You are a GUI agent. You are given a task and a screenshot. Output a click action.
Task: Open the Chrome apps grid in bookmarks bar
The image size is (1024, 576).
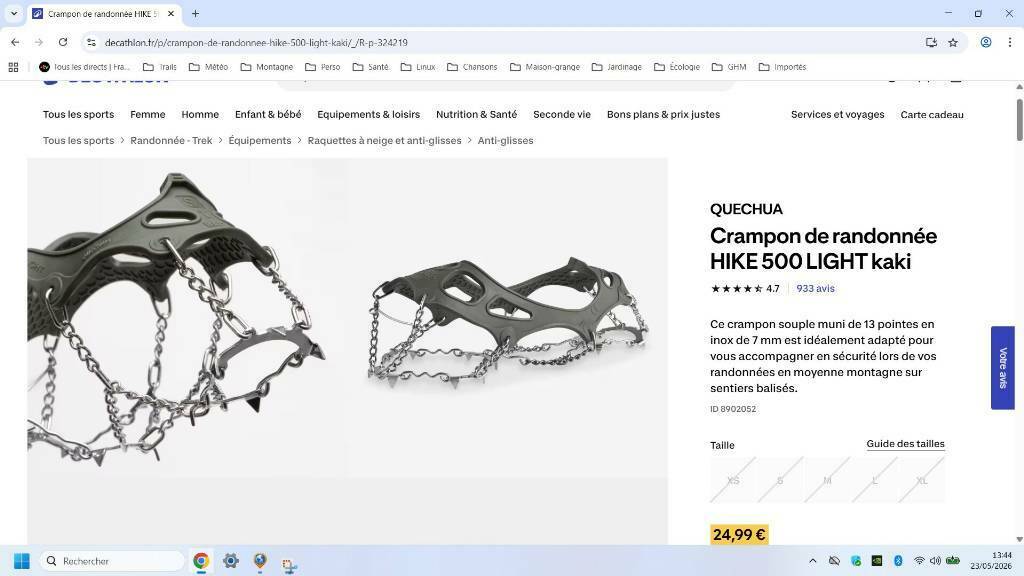pyautogui.click(x=13, y=67)
